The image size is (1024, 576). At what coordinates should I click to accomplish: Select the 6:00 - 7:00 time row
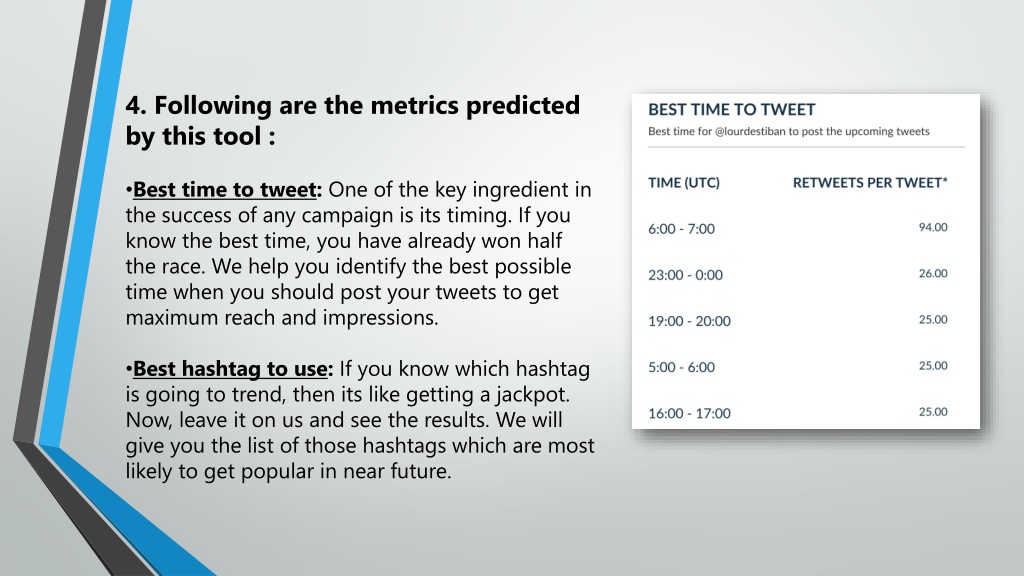(797, 229)
